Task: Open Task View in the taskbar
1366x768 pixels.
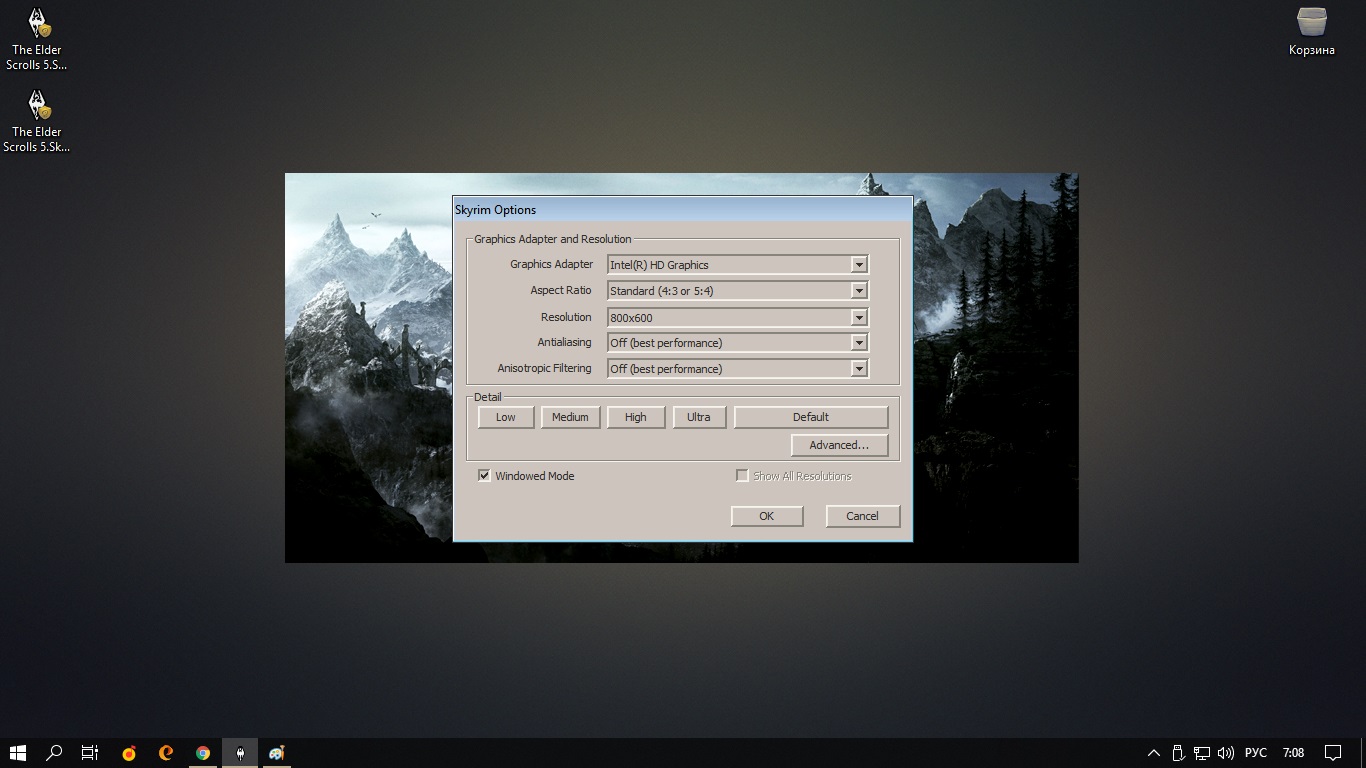Action: (x=90, y=753)
